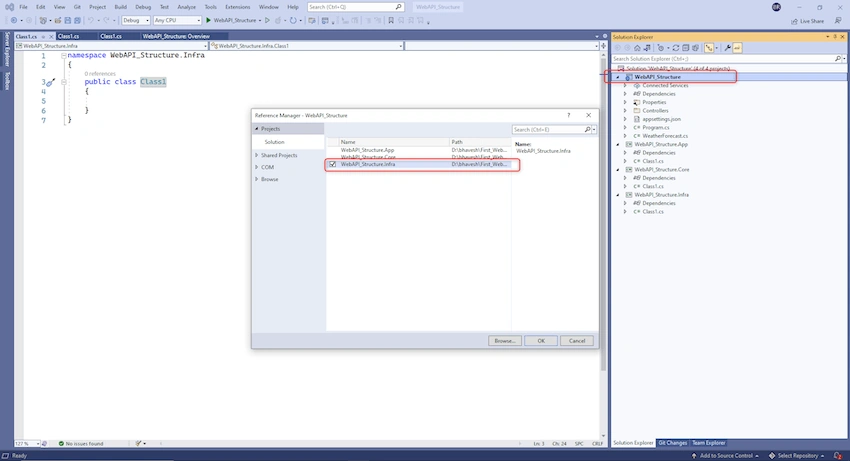The width and height of the screenshot is (850, 461).
Task: Click the screwdriver quick actions icon on line 3
Action: pos(50,82)
